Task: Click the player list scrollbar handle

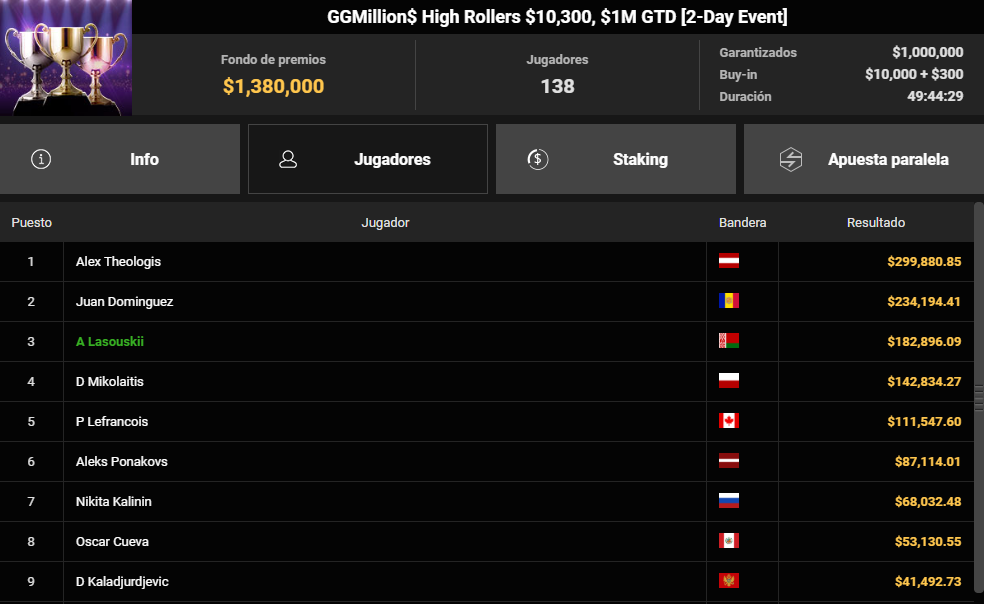Action: [978, 398]
